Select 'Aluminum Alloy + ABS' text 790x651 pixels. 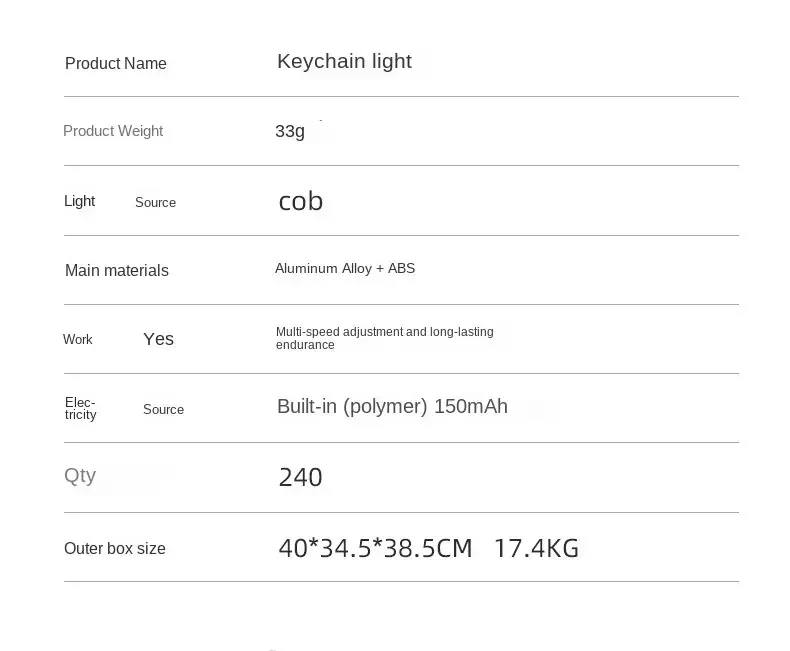tap(345, 268)
